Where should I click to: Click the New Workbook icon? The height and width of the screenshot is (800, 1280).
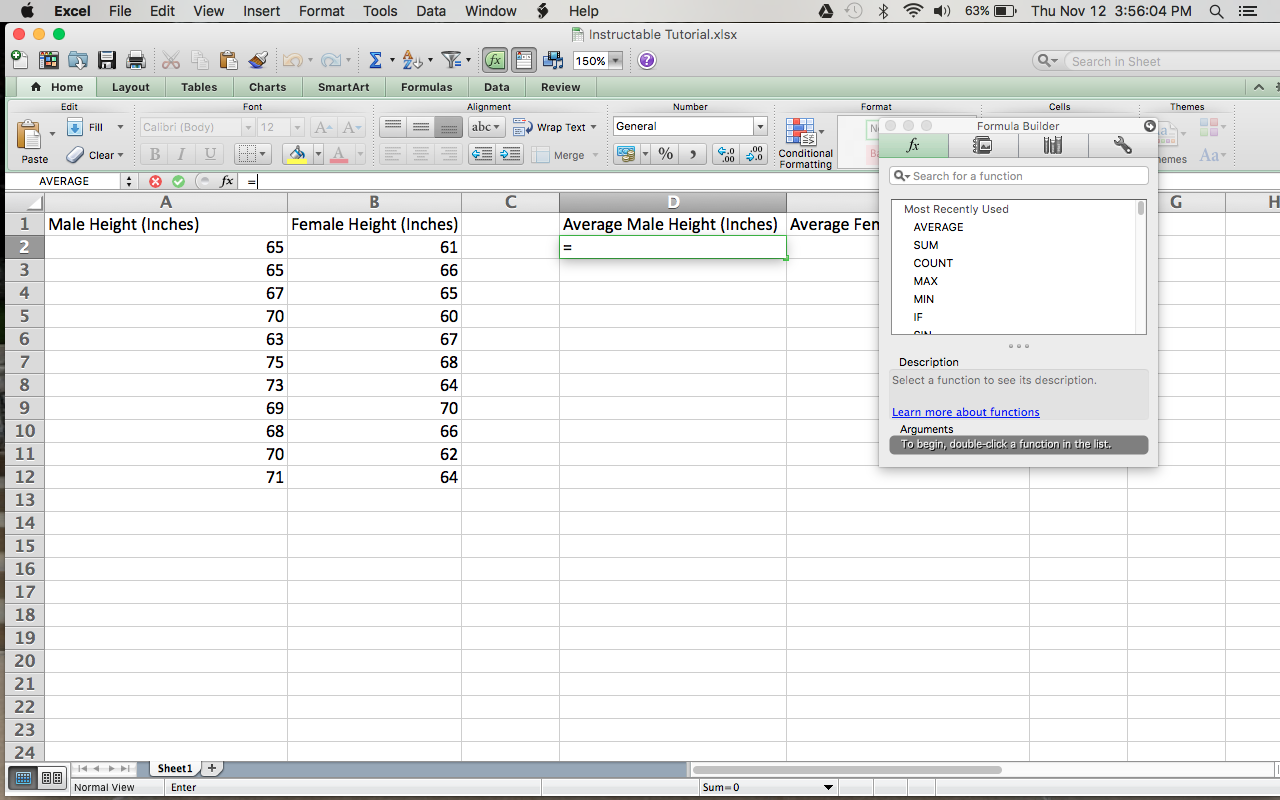pyautogui.click(x=19, y=60)
